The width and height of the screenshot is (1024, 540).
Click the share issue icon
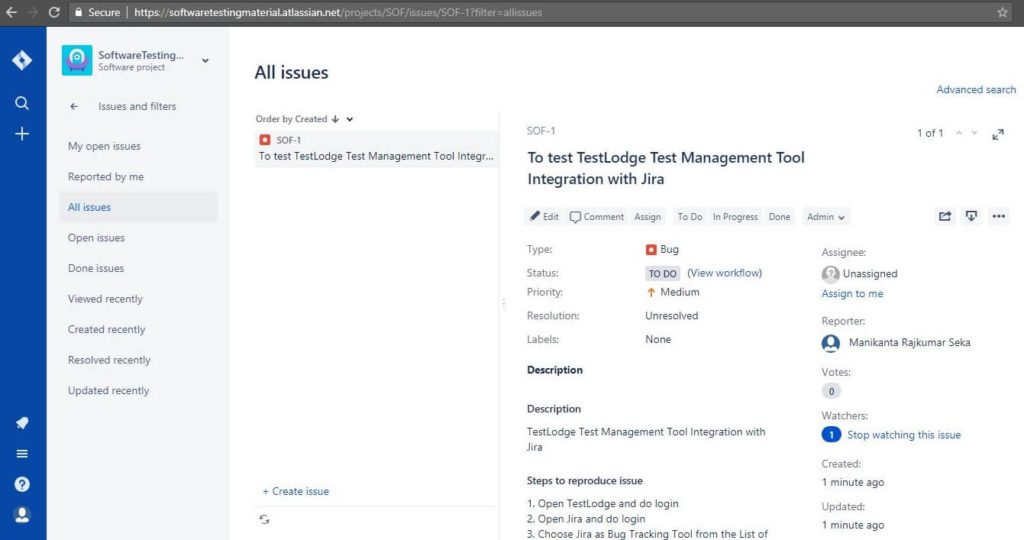[945, 216]
